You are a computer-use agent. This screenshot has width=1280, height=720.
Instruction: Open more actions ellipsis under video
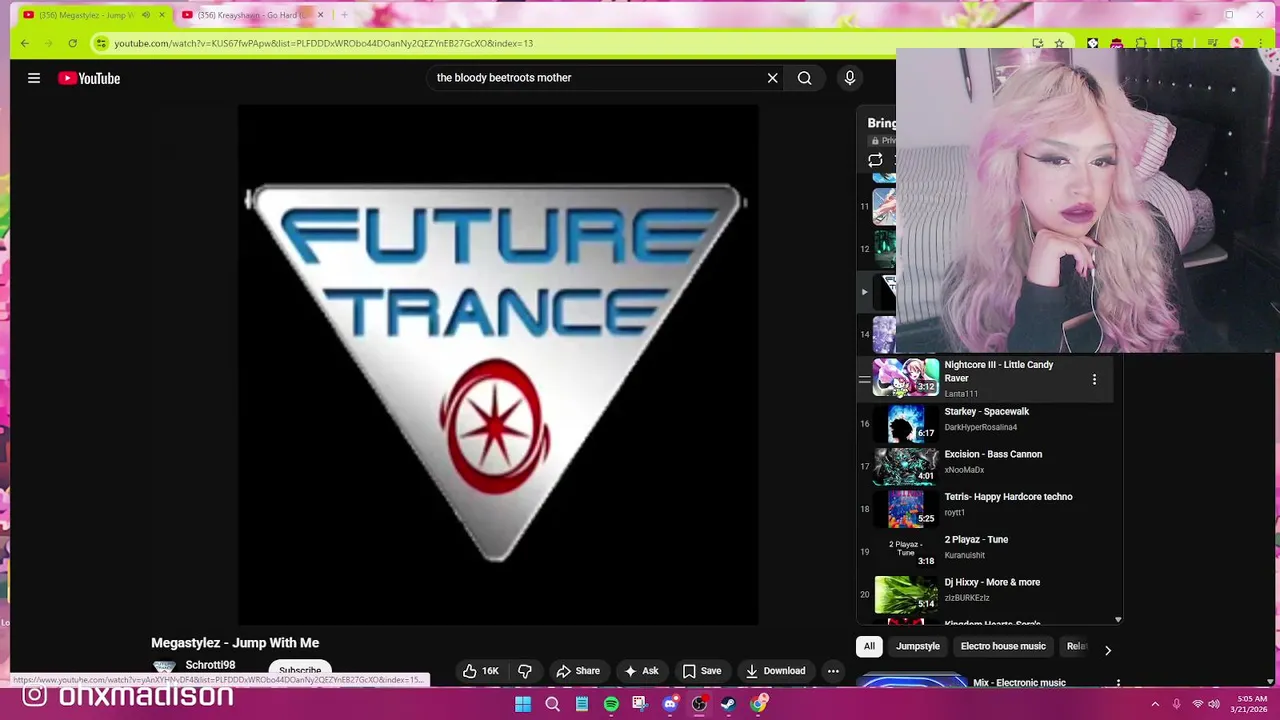833,671
